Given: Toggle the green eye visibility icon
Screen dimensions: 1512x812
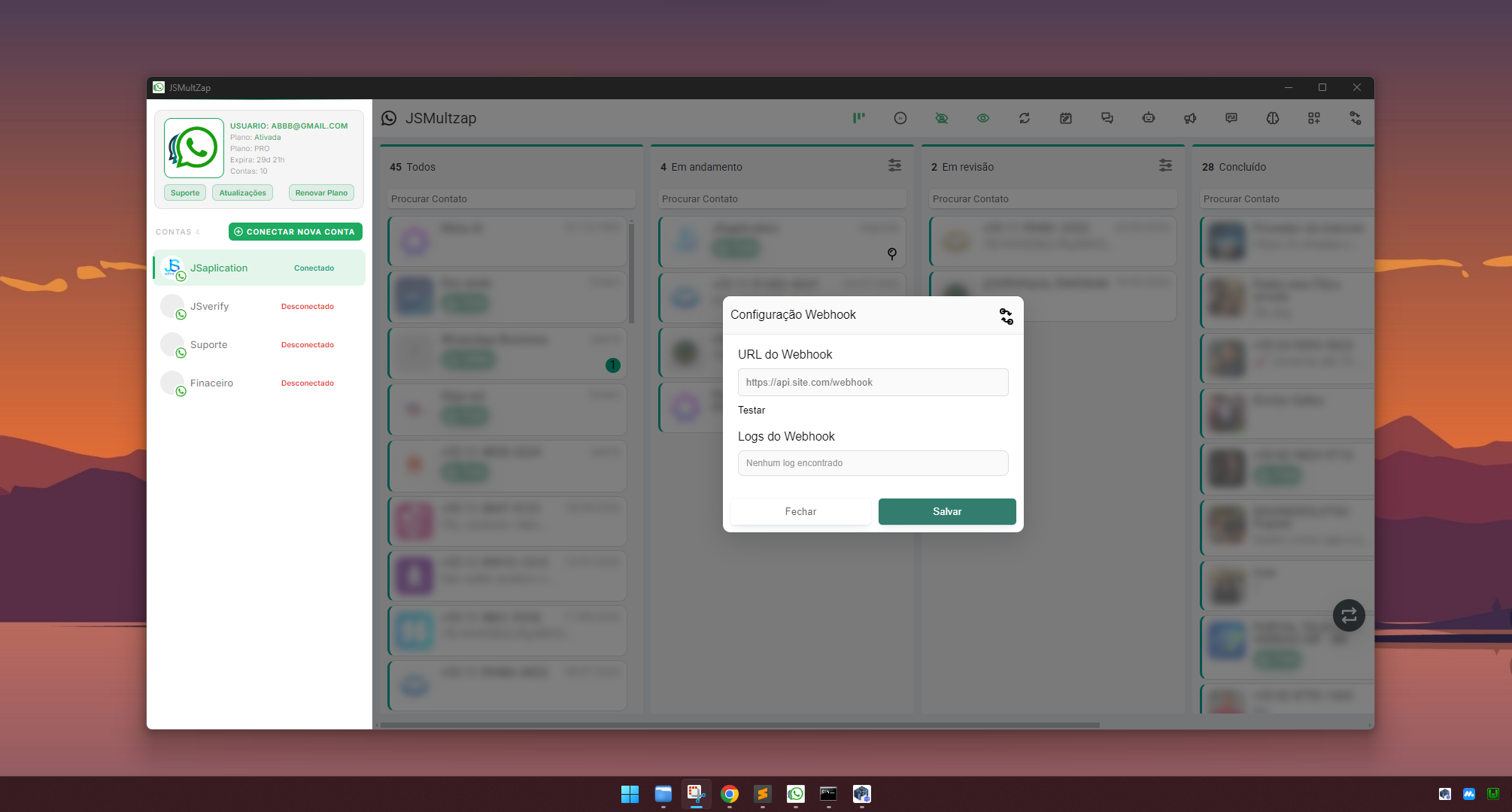Looking at the screenshot, I should click(983, 118).
